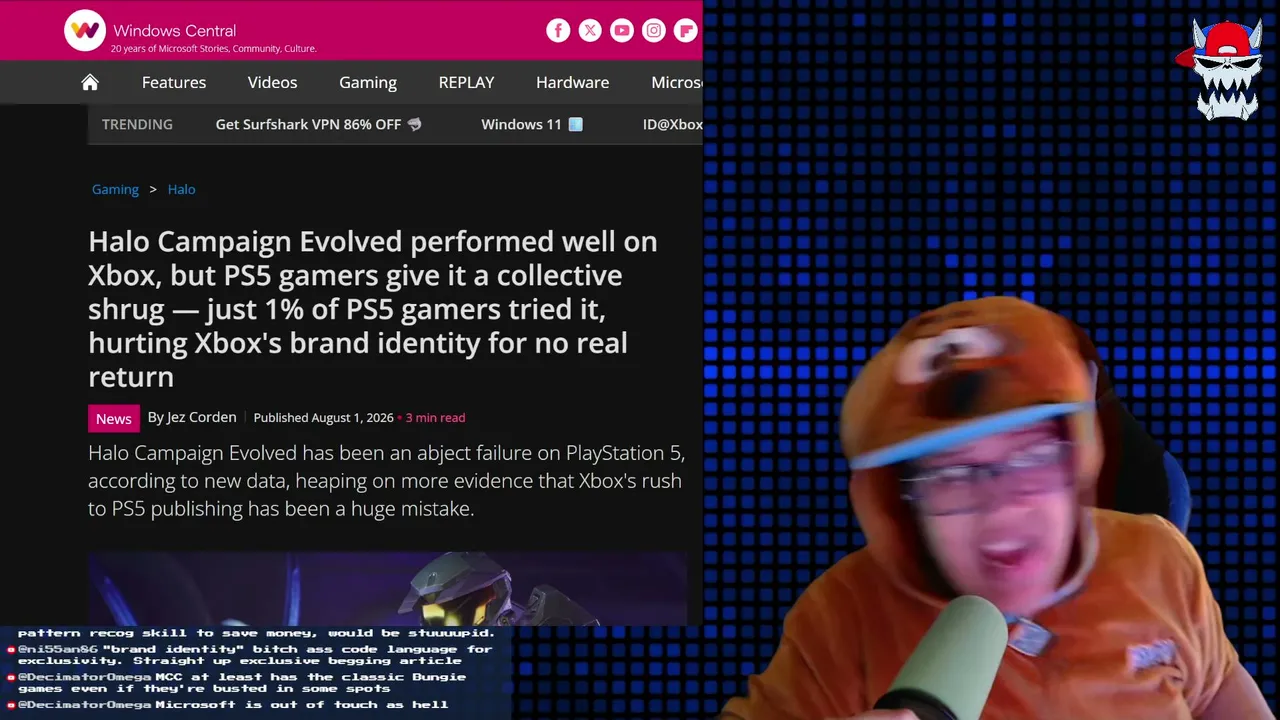Click the News category badge
The width and height of the screenshot is (1280, 720).
[x=113, y=418]
